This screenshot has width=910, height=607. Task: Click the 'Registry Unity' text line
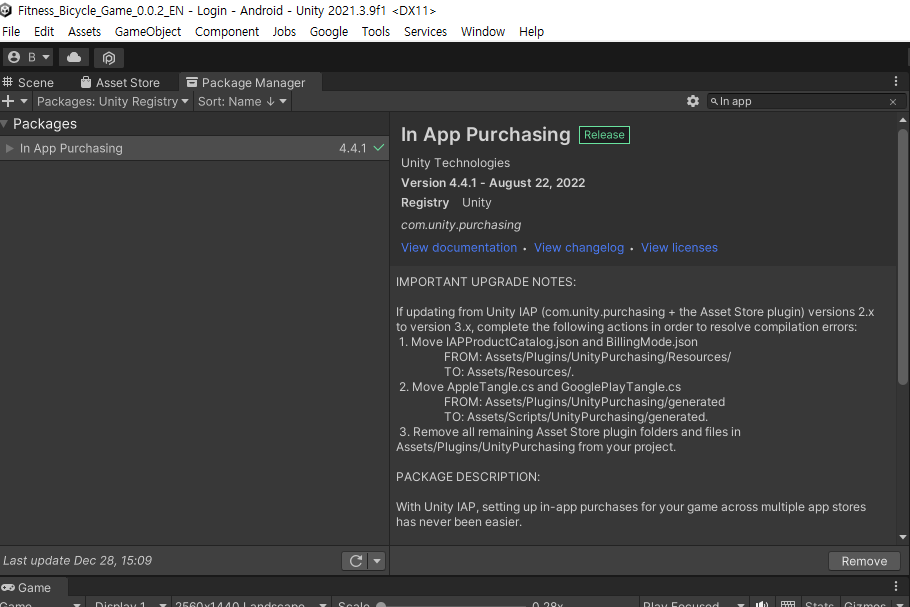(x=446, y=203)
